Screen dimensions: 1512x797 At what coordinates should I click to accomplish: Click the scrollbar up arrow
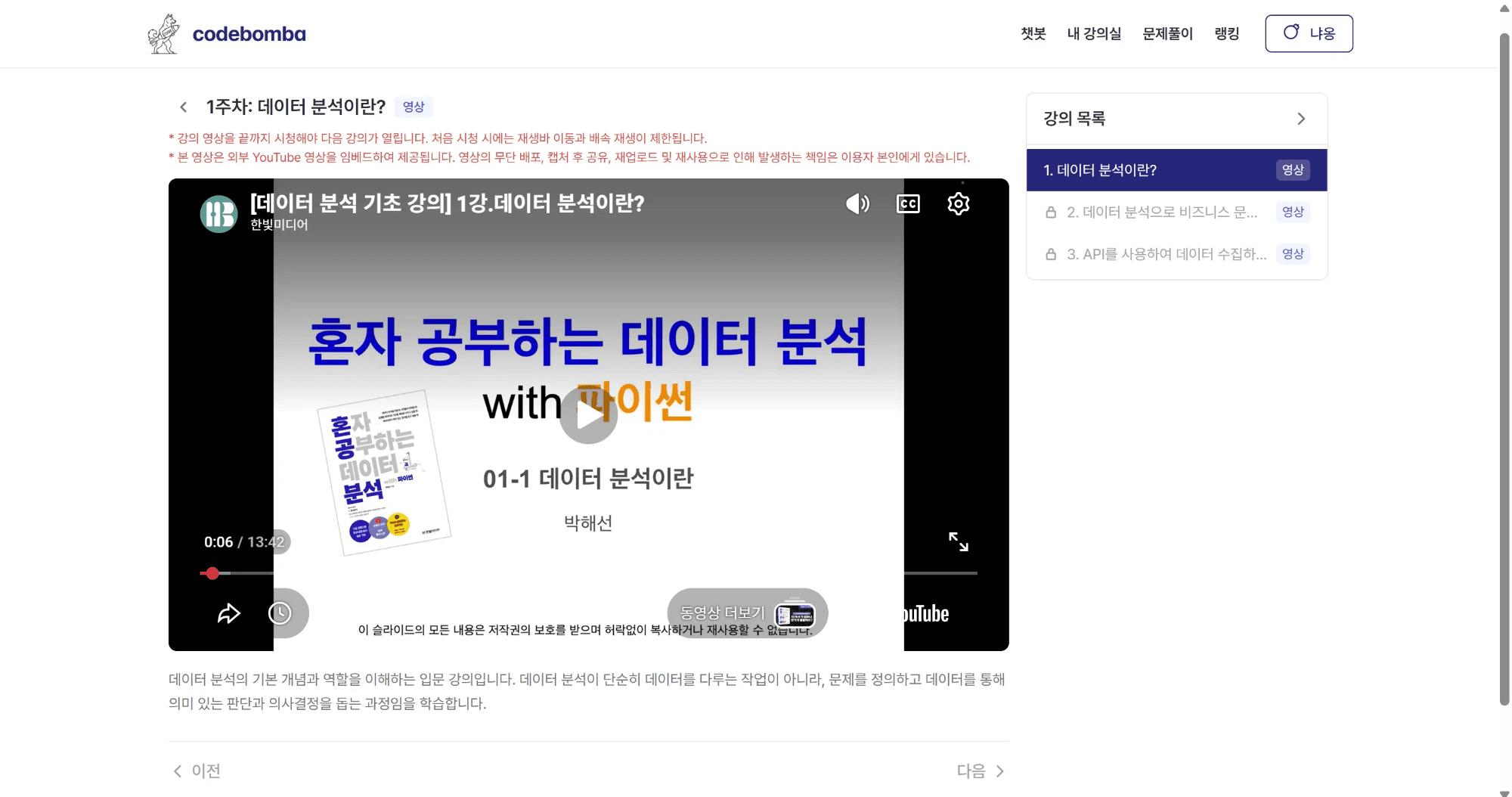1504,8
